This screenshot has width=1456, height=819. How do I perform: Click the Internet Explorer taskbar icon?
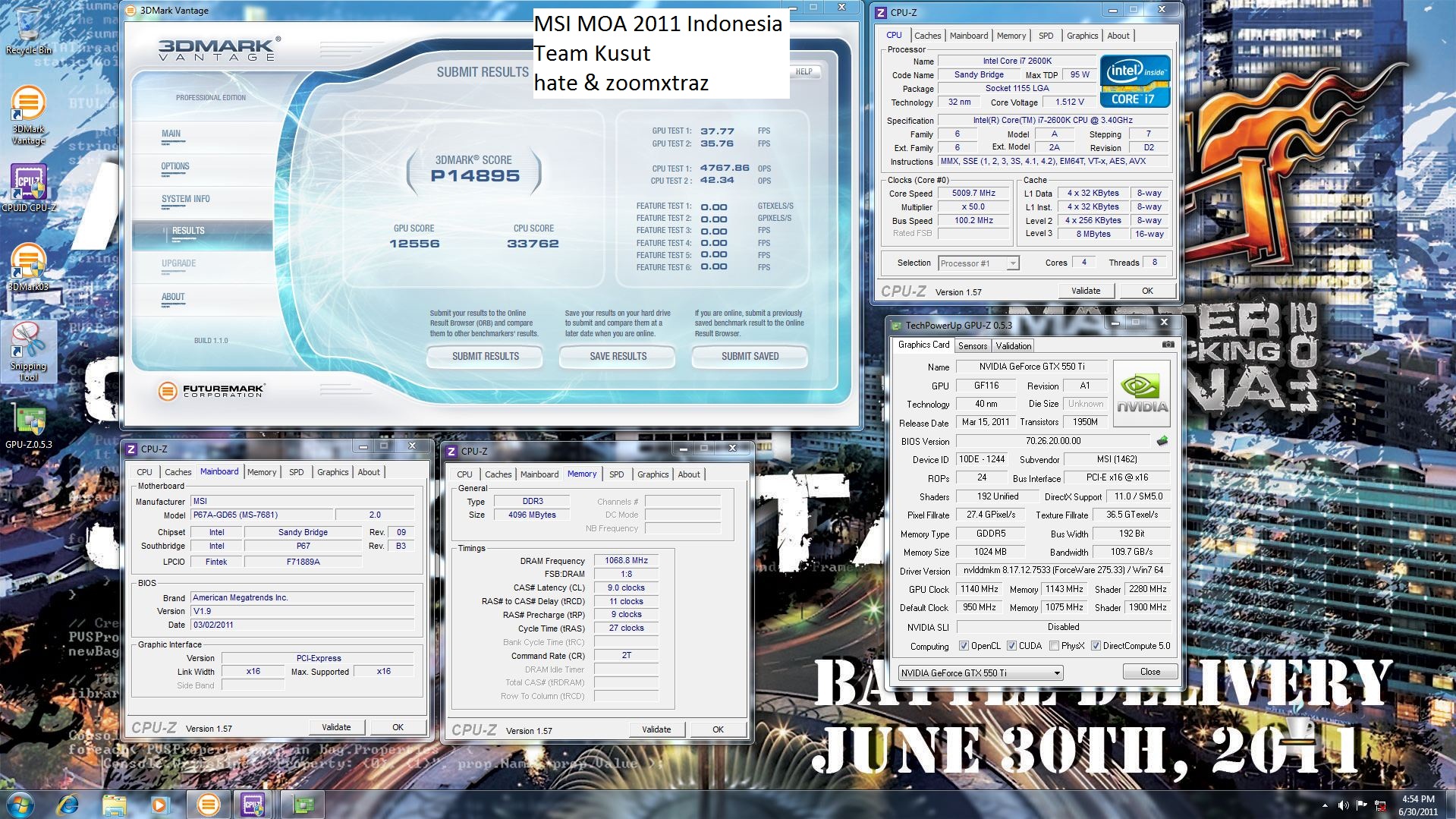[68, 804]
